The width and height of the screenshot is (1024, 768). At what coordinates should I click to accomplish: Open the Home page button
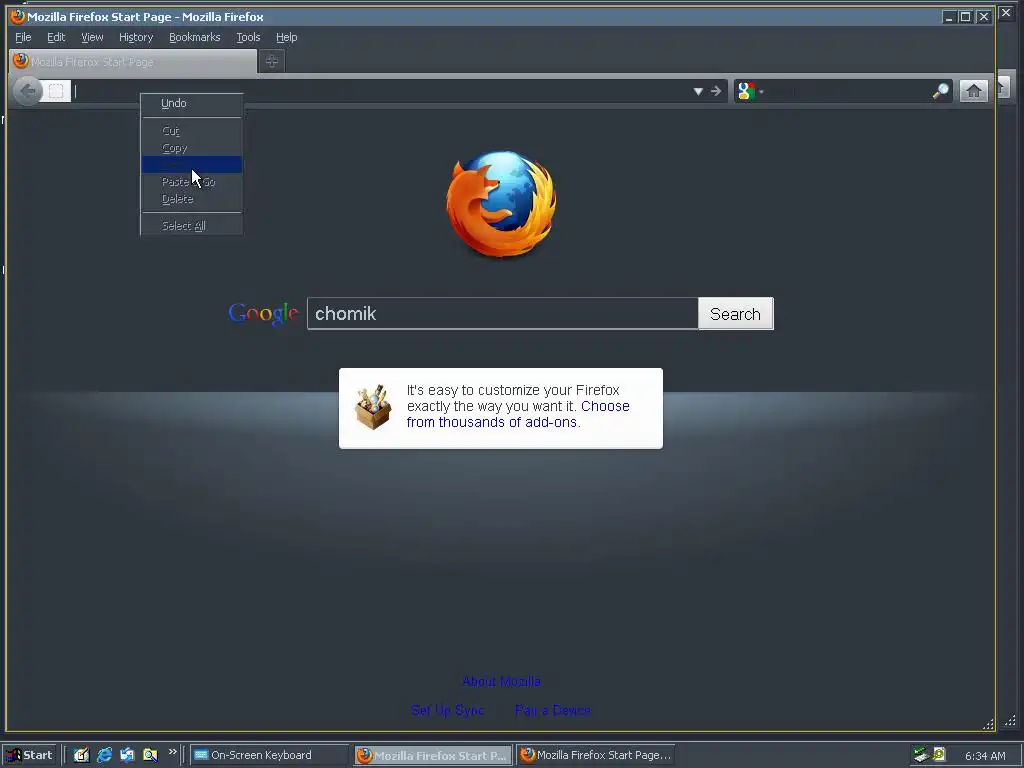click(973, 91)
